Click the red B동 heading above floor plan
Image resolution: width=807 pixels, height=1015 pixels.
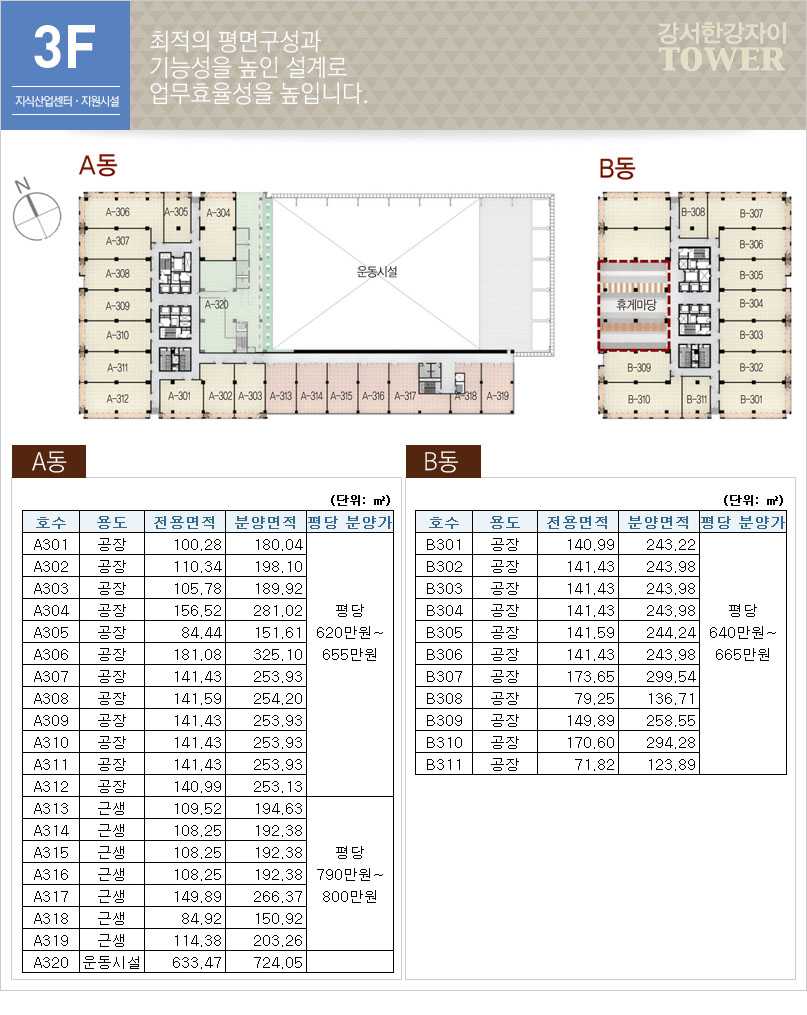(617, 168)
